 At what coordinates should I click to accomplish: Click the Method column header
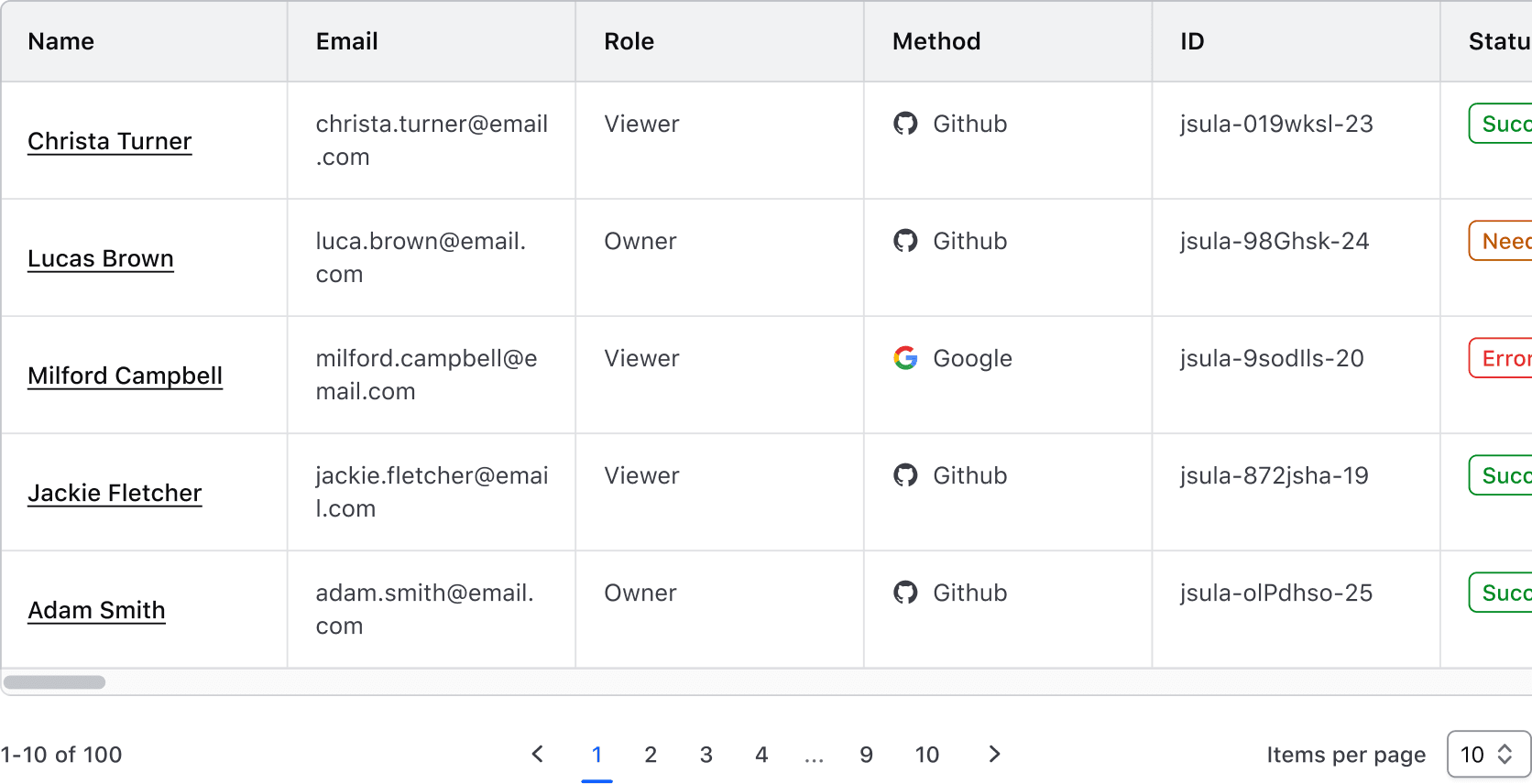936,41
